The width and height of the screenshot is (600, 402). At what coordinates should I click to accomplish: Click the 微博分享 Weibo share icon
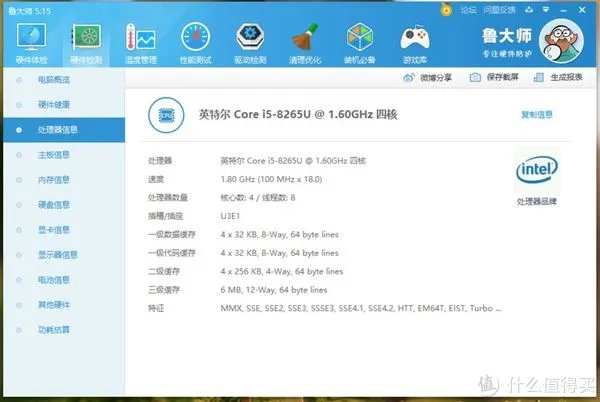[x=409, y=78]
